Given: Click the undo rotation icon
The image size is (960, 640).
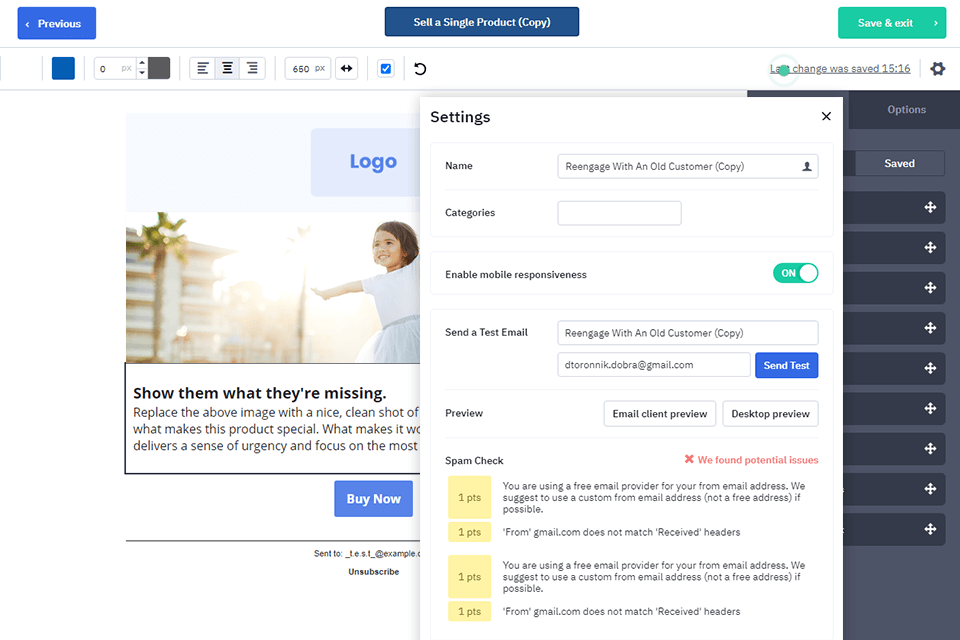Looking at the screenshot, I should 419,68.
